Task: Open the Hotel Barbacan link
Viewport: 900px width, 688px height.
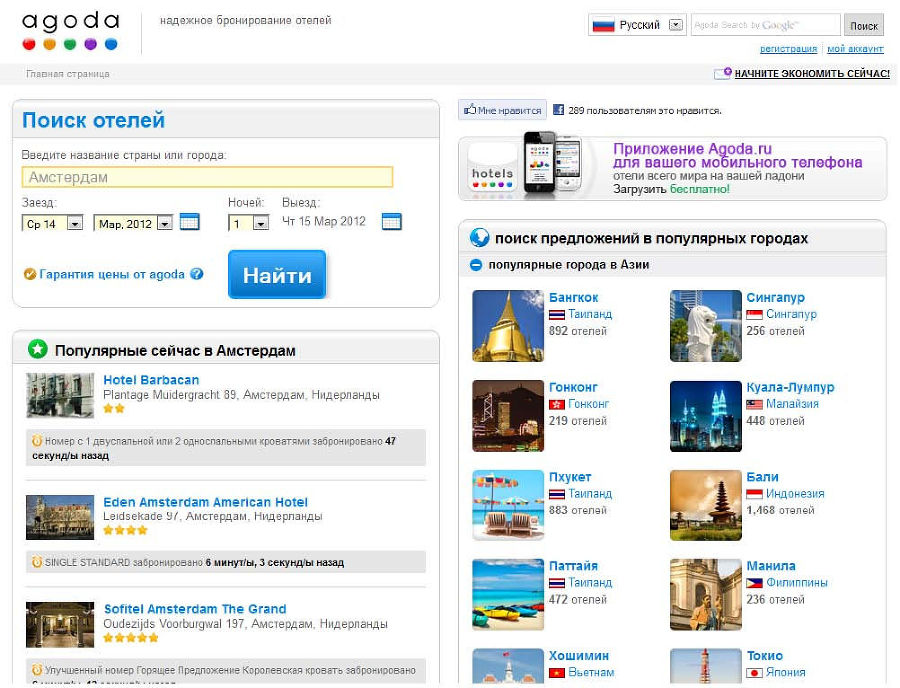Action: (151, 380)
